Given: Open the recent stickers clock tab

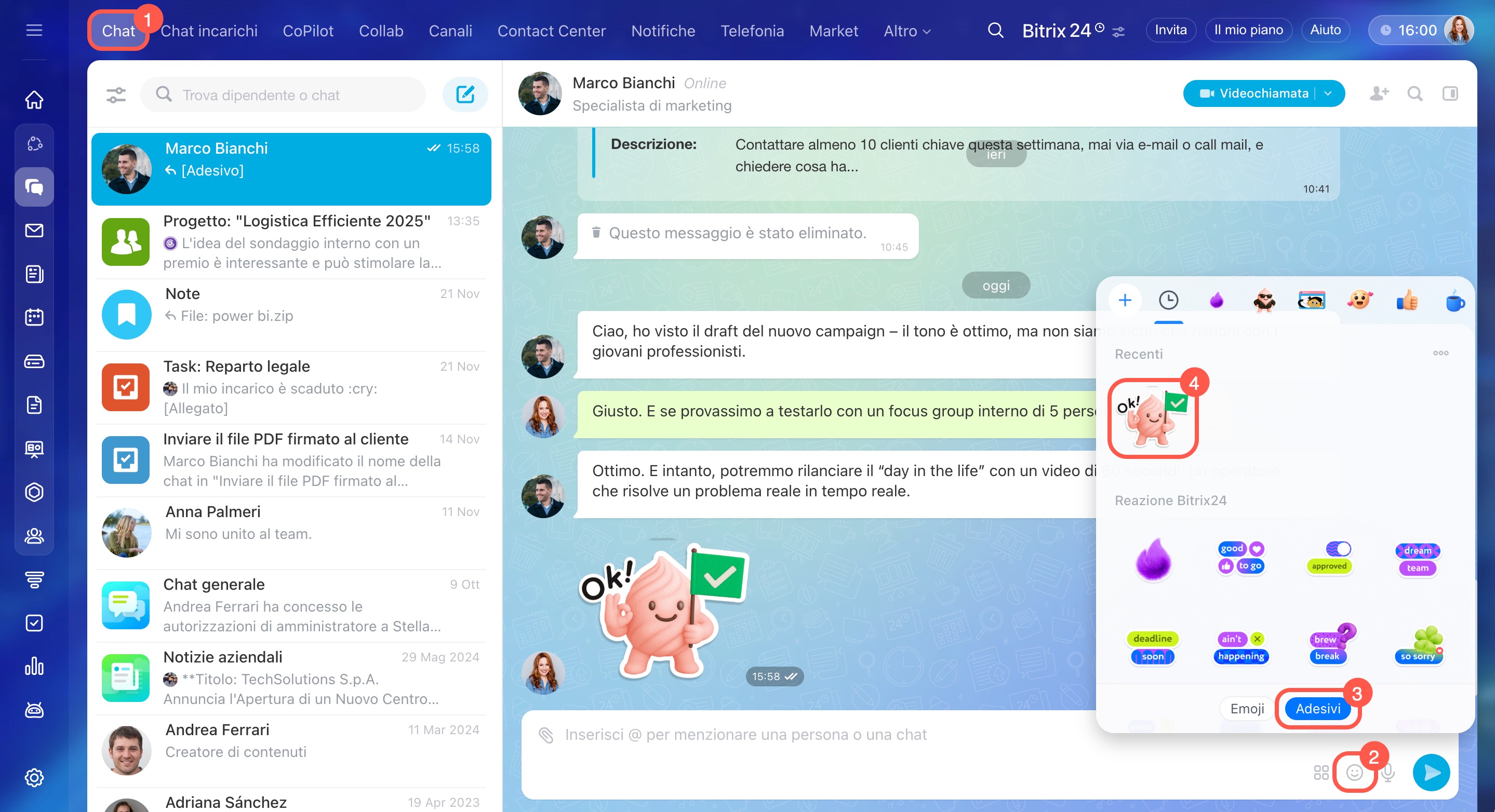Looking at the screenshot, I should click(x=1168, y=301).
